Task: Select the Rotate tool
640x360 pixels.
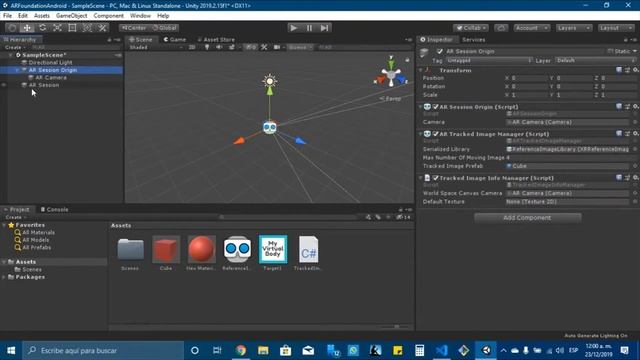Action: tap(42, 28)
